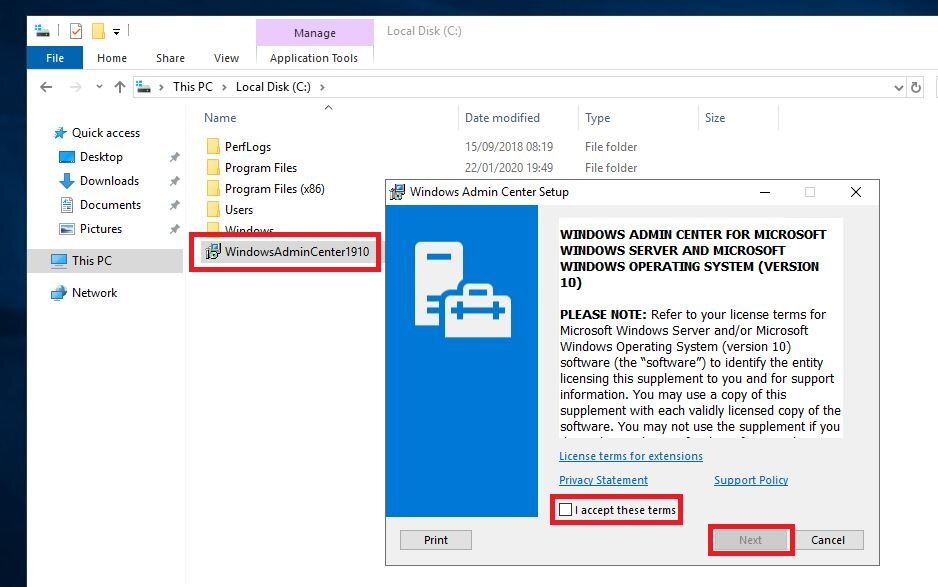
Task: Open Customize Quick Access Toolbar dropdown
Action: coord(117,31)
